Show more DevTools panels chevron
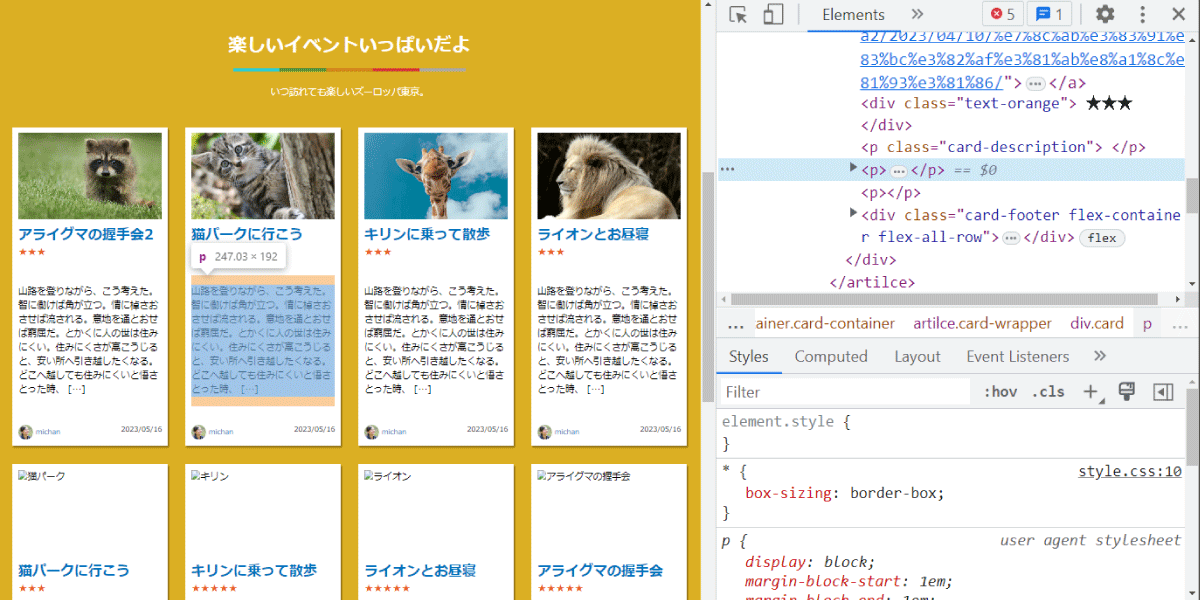The height and width of the screenshot is (600, 1200). [917, 14]
